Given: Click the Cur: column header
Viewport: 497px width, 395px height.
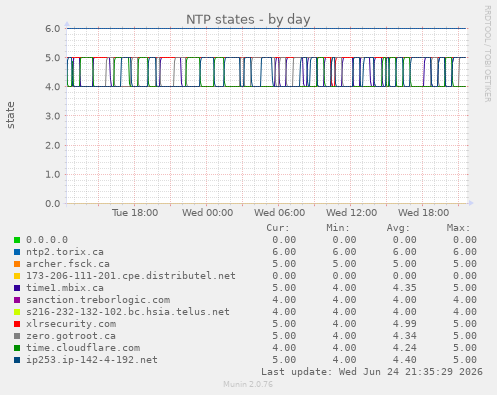Looking at the screenshot, I should pyautogui.click(x=278, y=228).
